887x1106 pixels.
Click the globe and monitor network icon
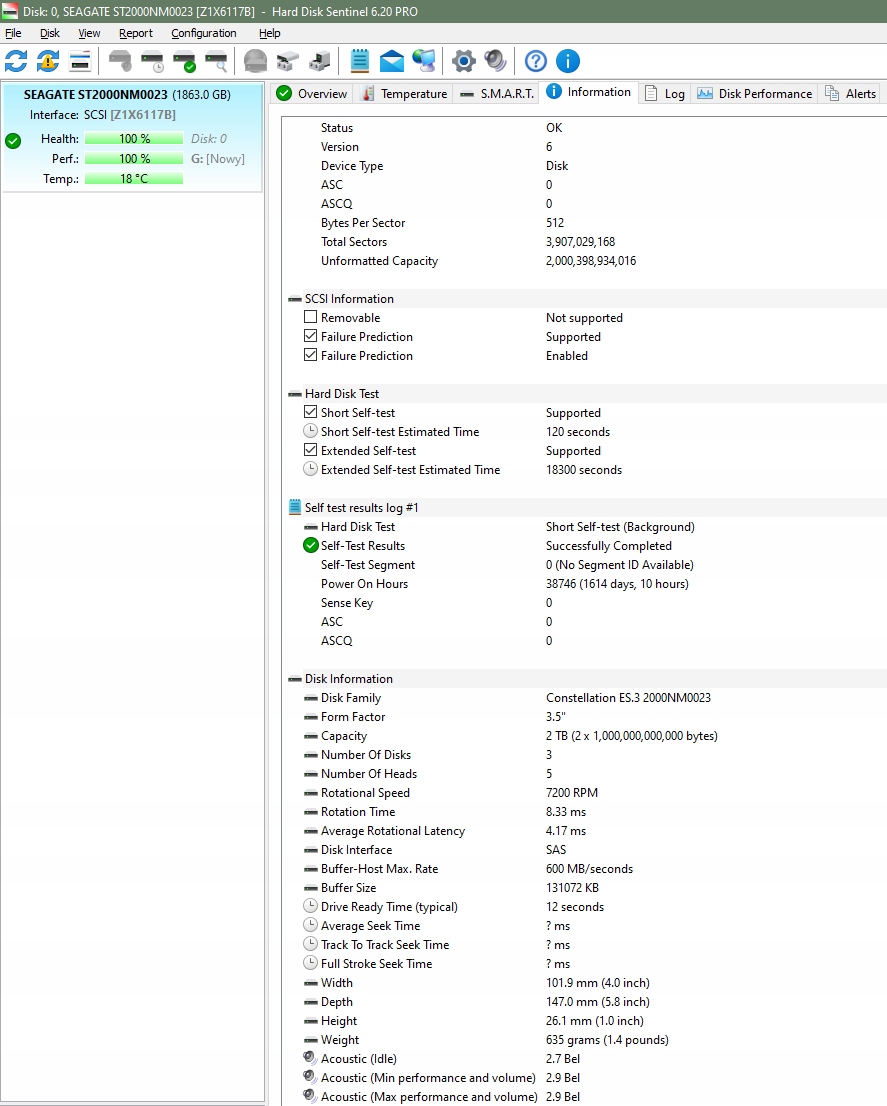pyautogui.click(x=424, y=61)
